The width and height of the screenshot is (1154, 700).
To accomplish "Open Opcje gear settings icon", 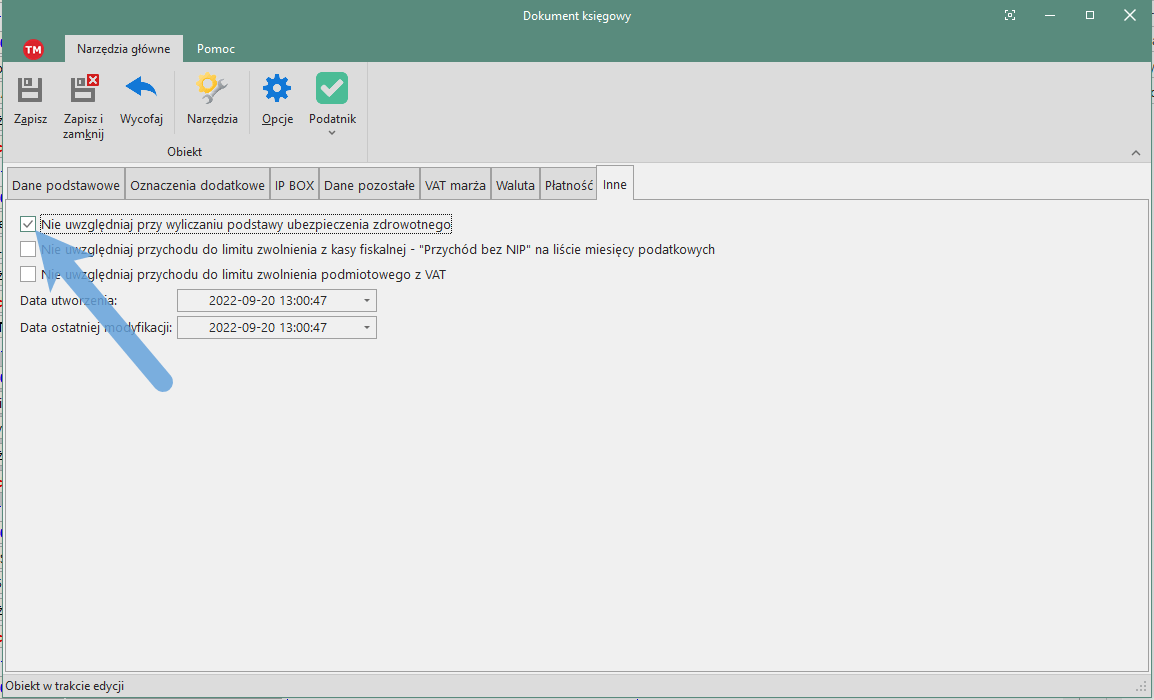I will pos(277,90).
